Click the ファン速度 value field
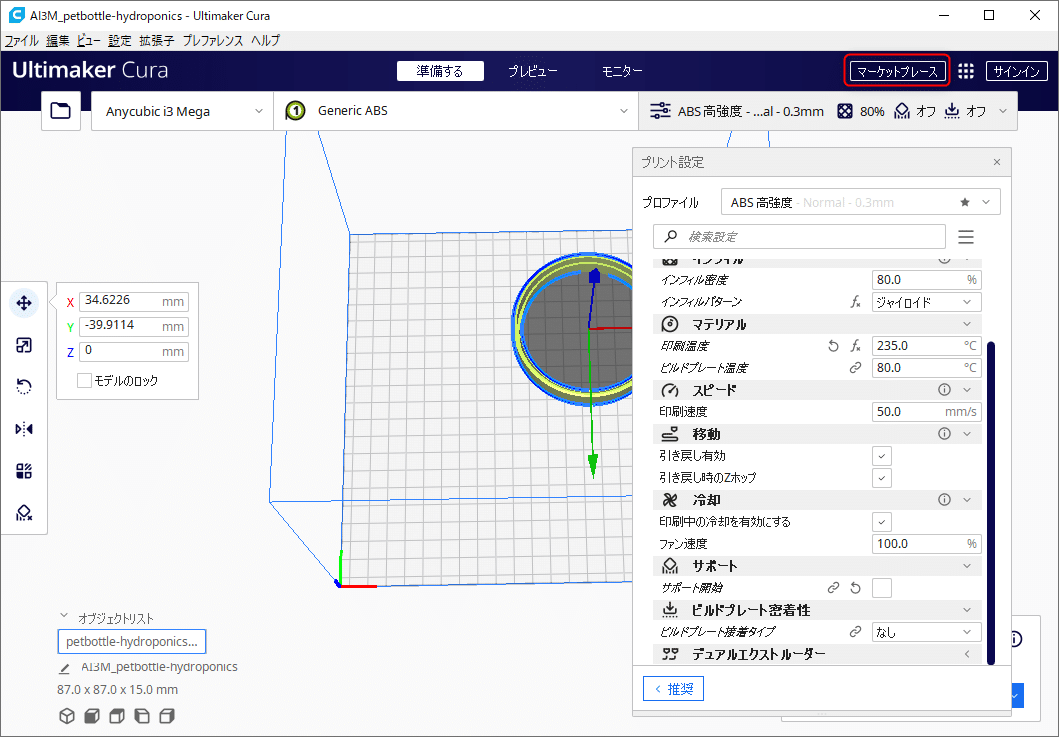 pyautogui.click(x=927, y=544)
